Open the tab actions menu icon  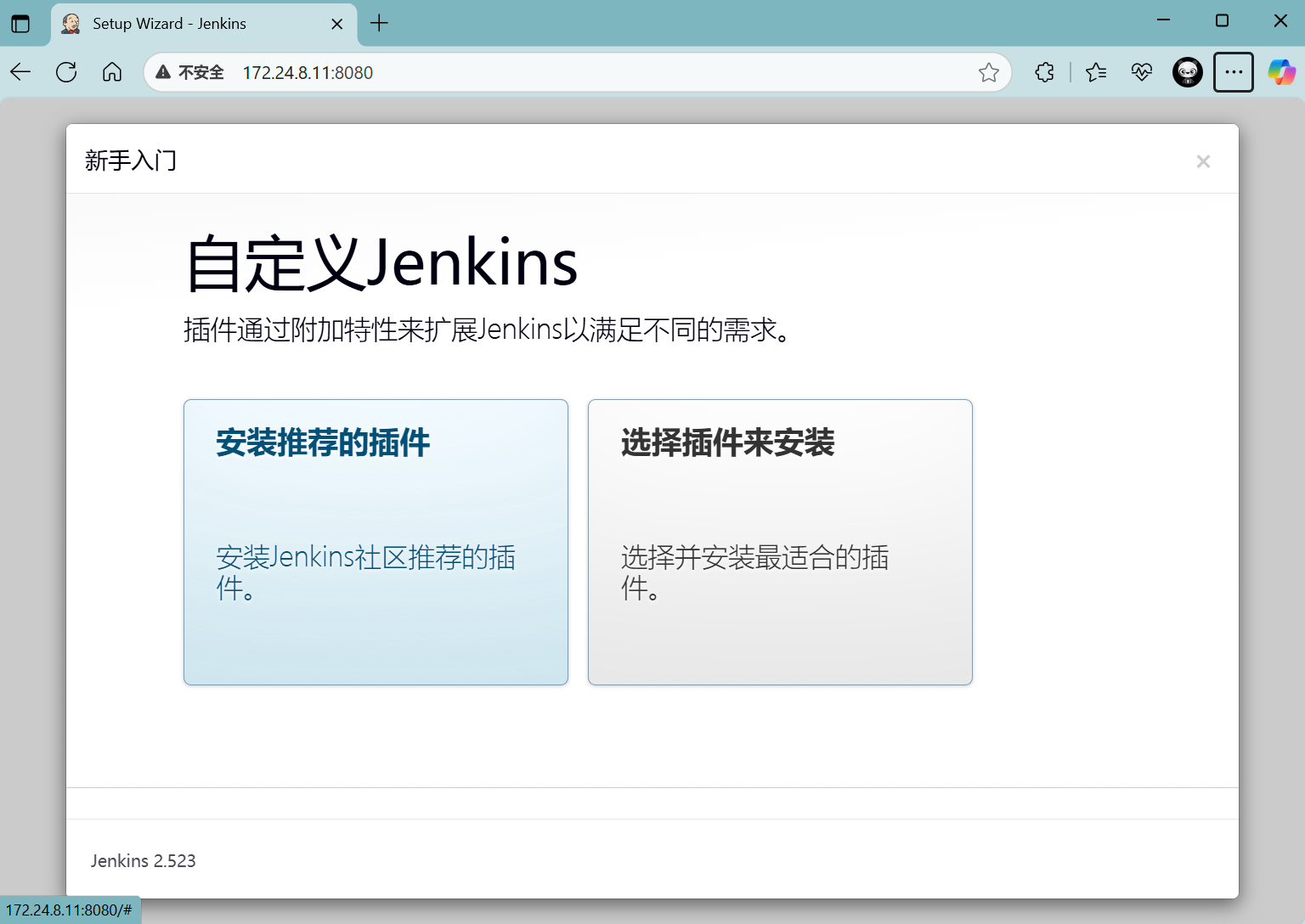coord(20,24)
